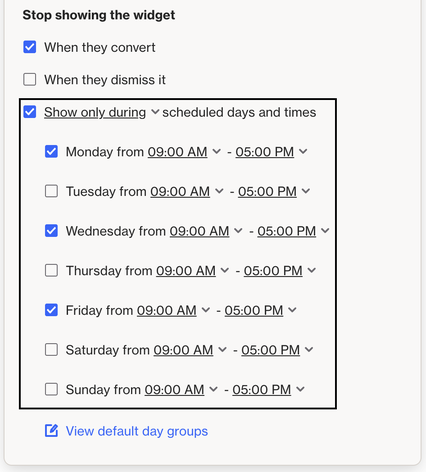Image resolution: width=426 pixels, height=472 pixels.
Task: Open the View default day groups link
Action: click(137, 431)
